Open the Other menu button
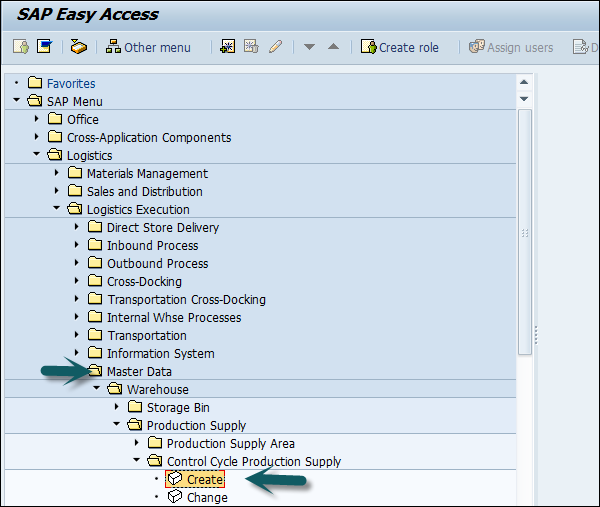The image size is (600, 507). [148, 47]
